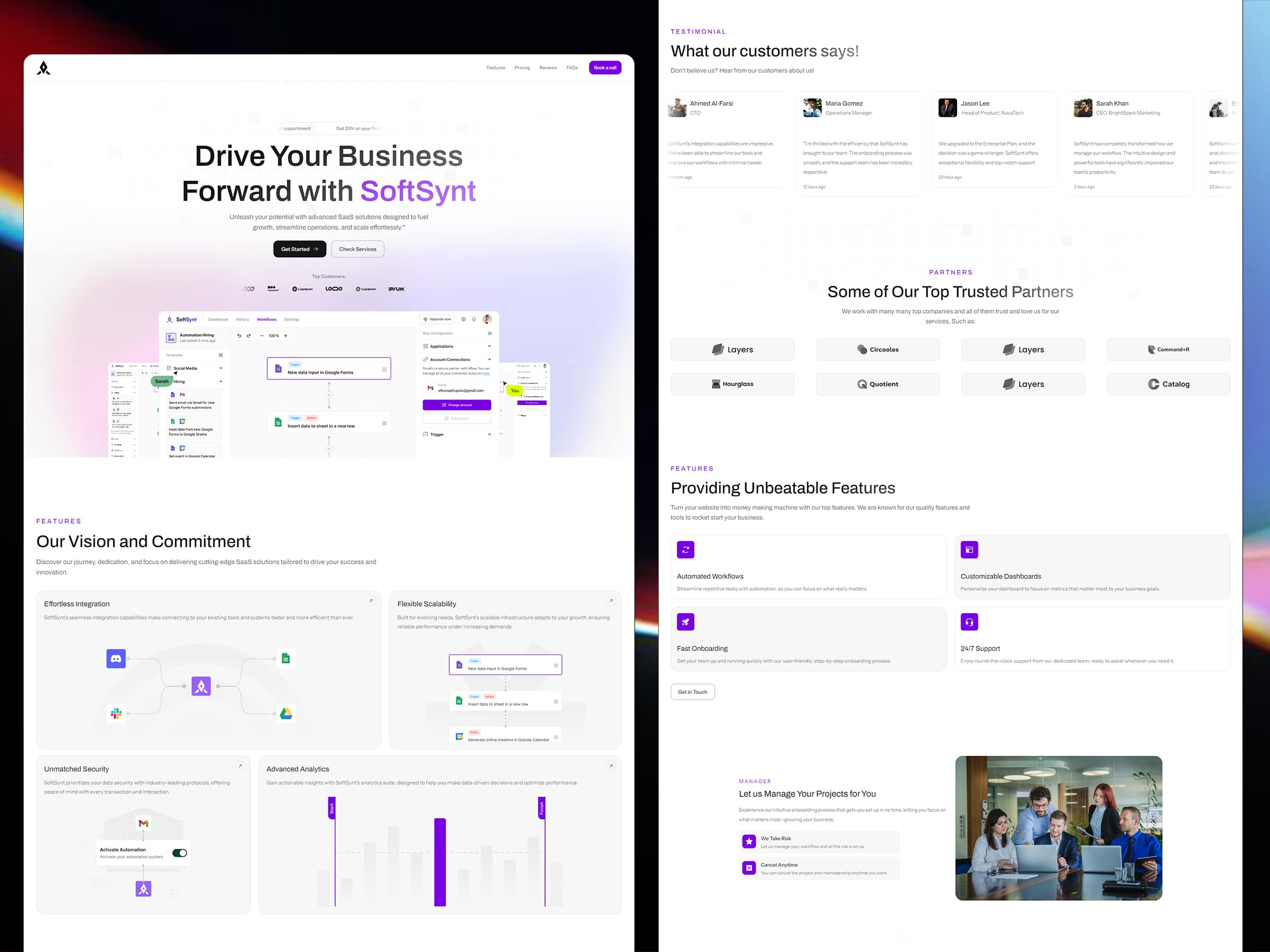Click the handle on New data input card
Viewport: 1270px width, 952px height.
(384, 369)
